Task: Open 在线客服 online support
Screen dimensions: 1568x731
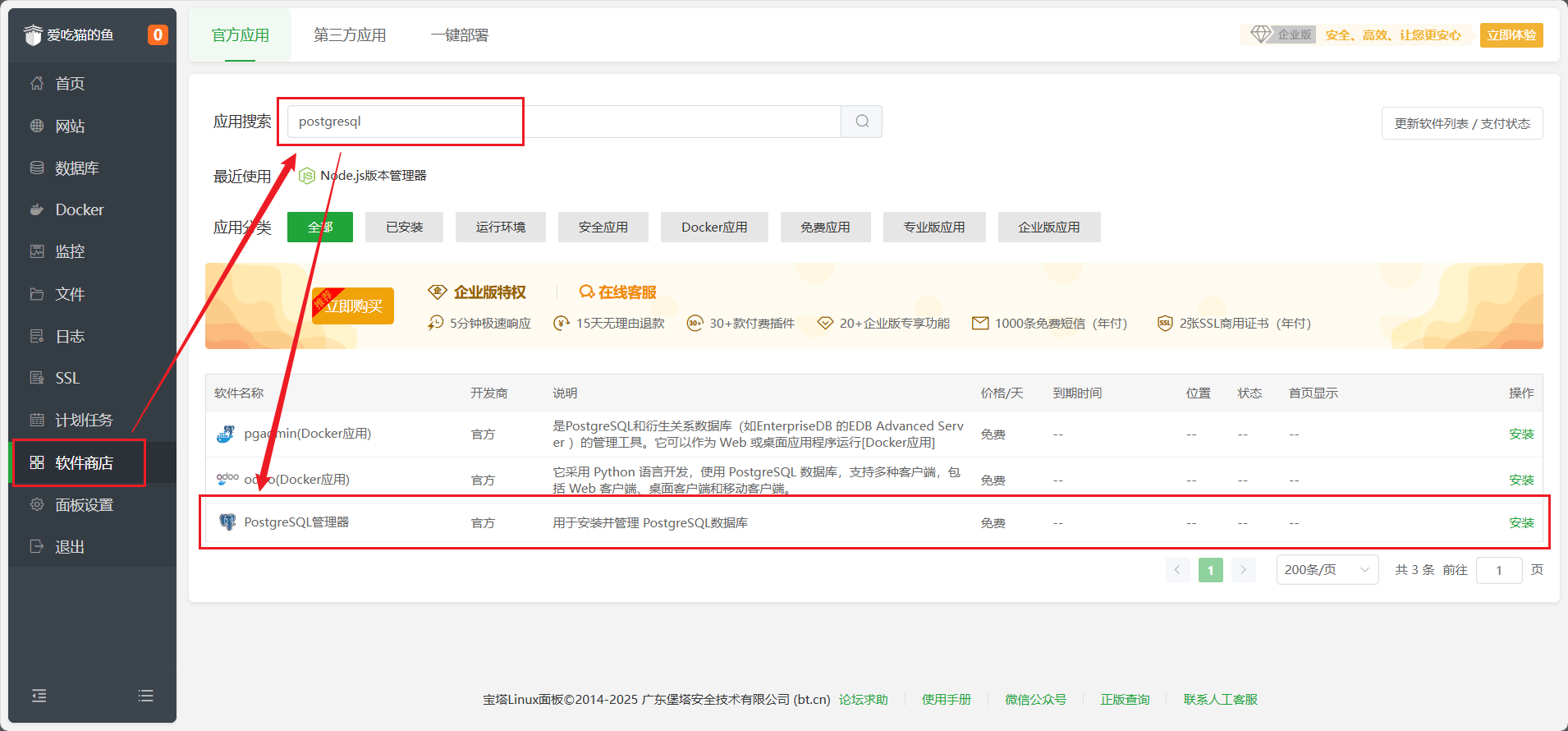Action: click(618, 292)
